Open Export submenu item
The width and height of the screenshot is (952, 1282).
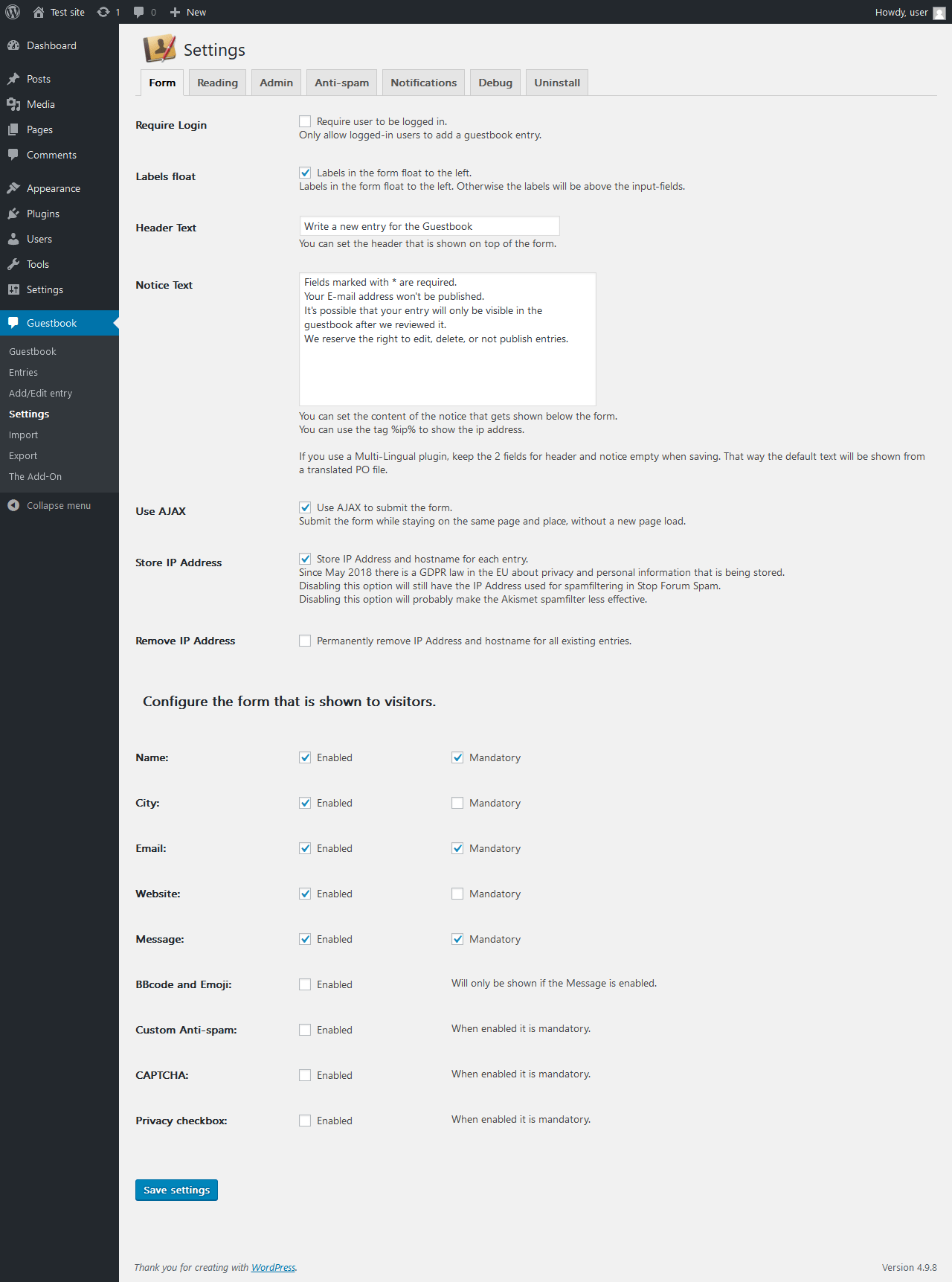pyautogui.click(x=23, y=455)
